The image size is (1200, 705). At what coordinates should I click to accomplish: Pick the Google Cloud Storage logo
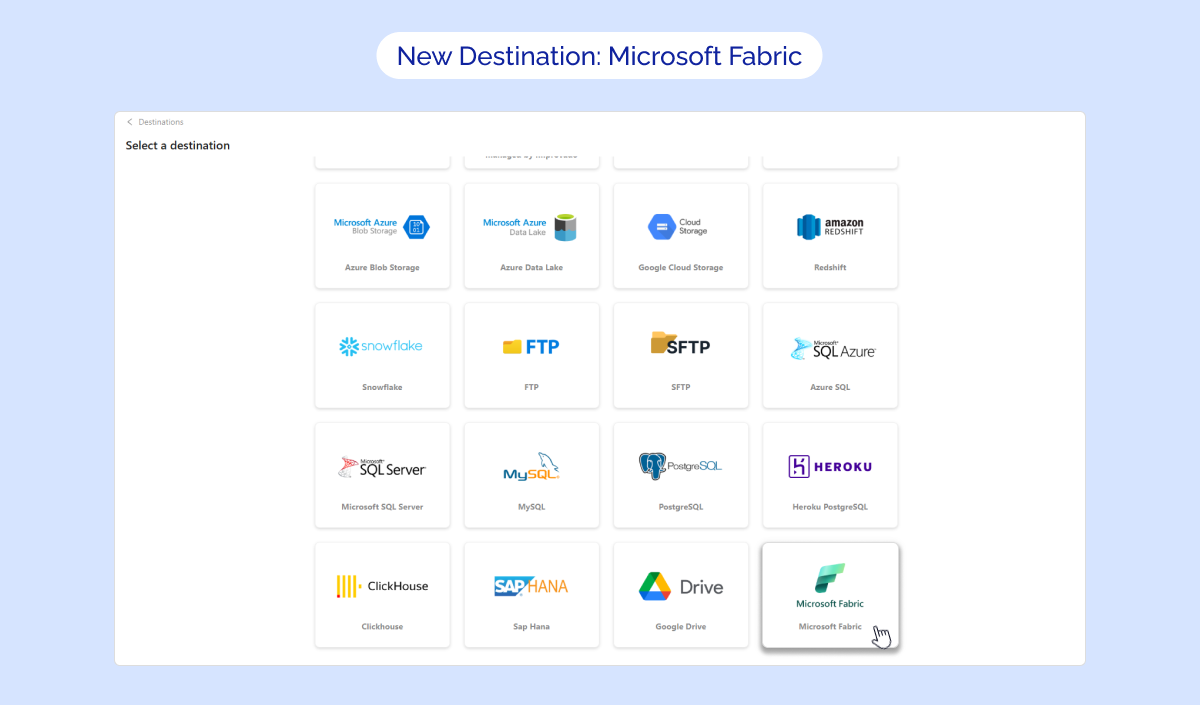[x=680, y=227]
